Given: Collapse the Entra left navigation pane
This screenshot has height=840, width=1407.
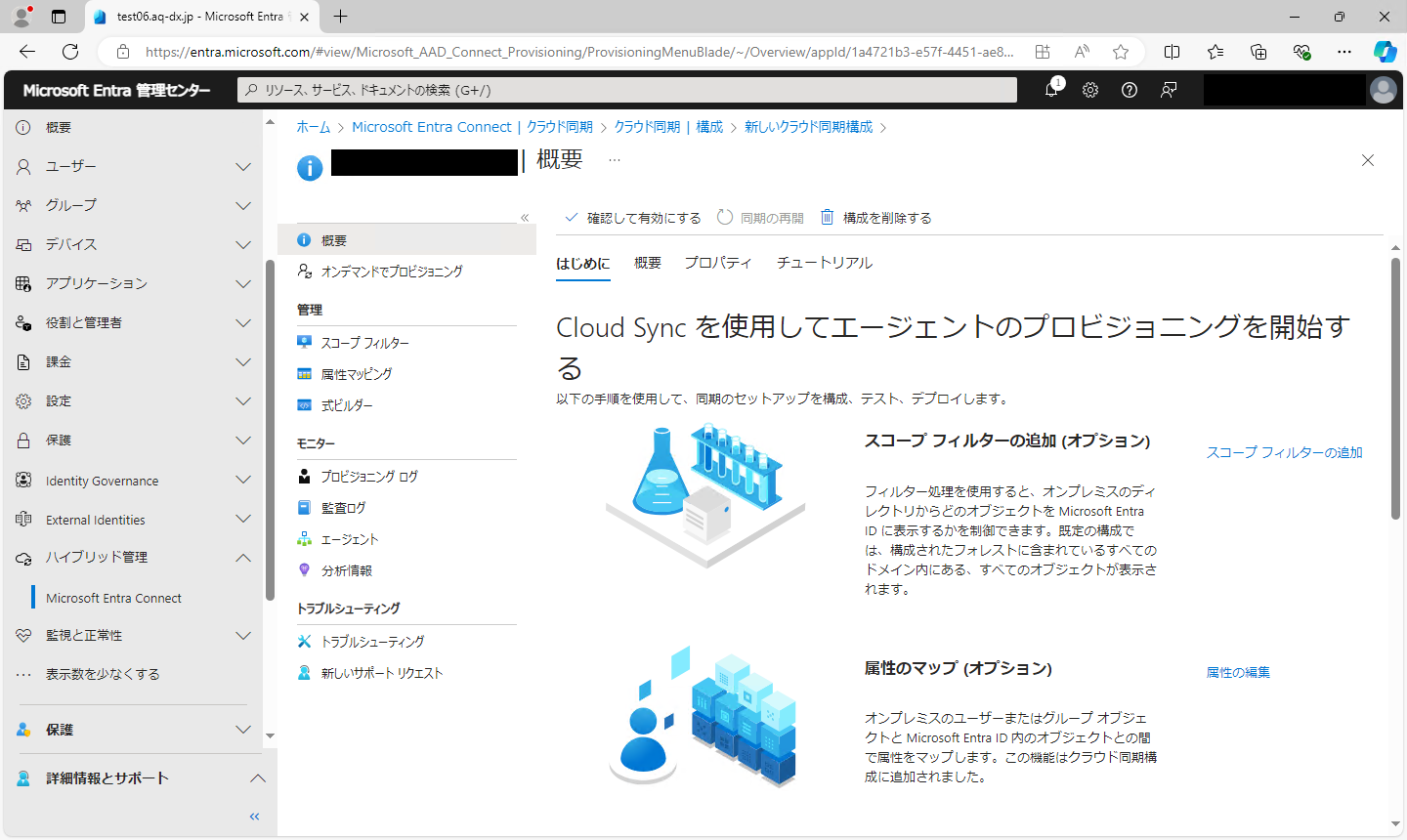Looking at the screenshot, I should click(x=254, y=817).
